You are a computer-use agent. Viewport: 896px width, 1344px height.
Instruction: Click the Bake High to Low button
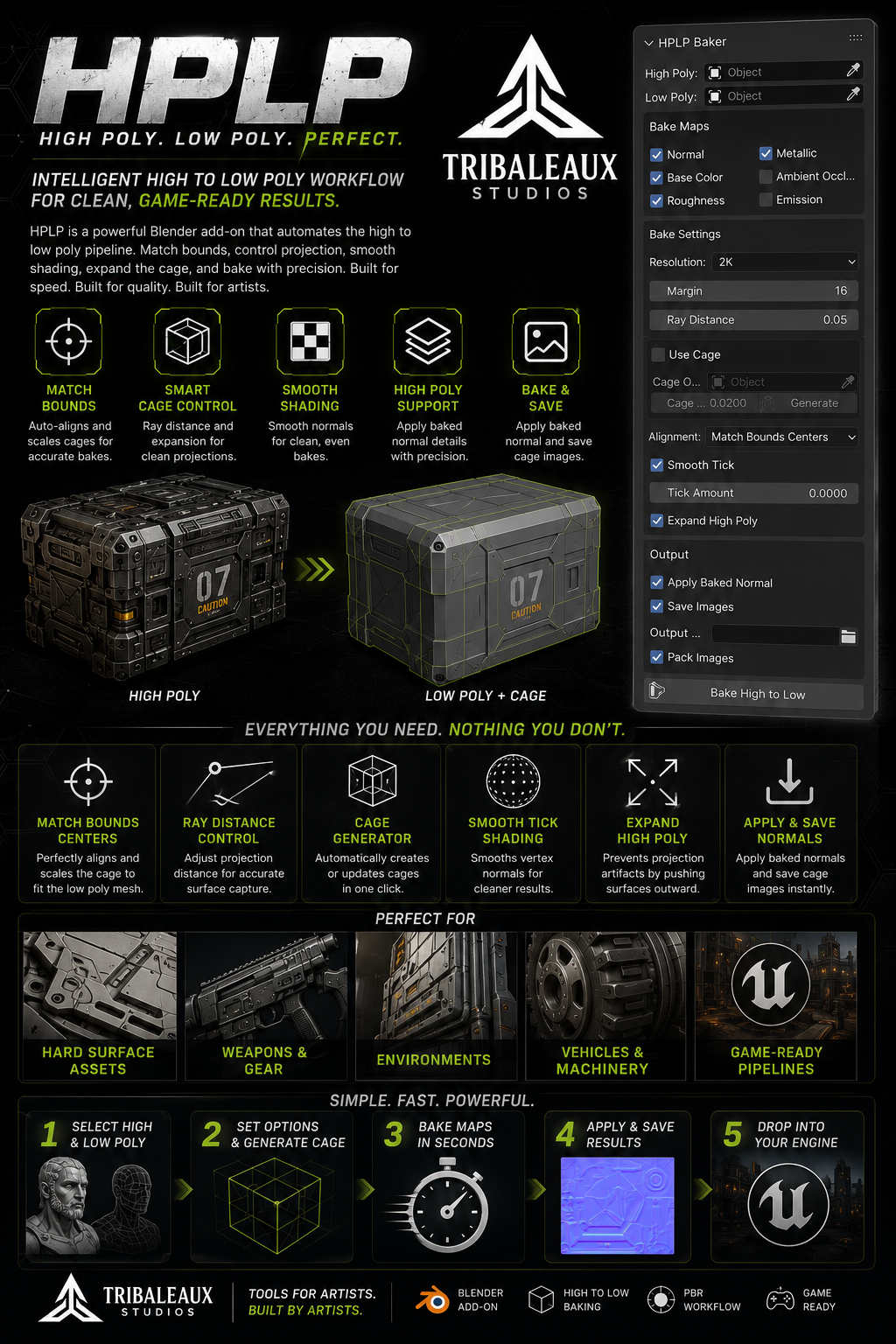click(x=754, y=694)
